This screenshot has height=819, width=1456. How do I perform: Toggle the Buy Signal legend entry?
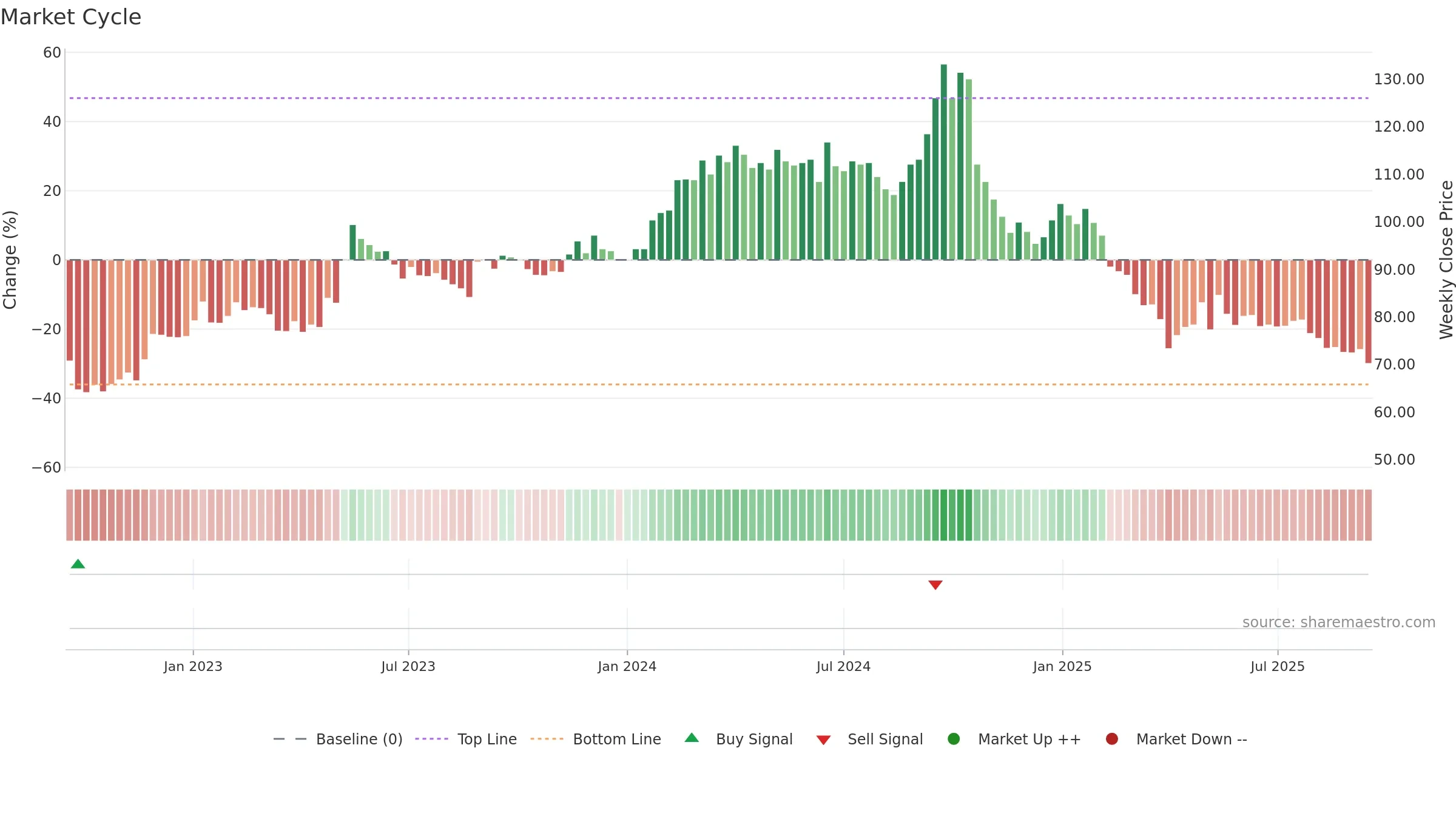(738, 739)
